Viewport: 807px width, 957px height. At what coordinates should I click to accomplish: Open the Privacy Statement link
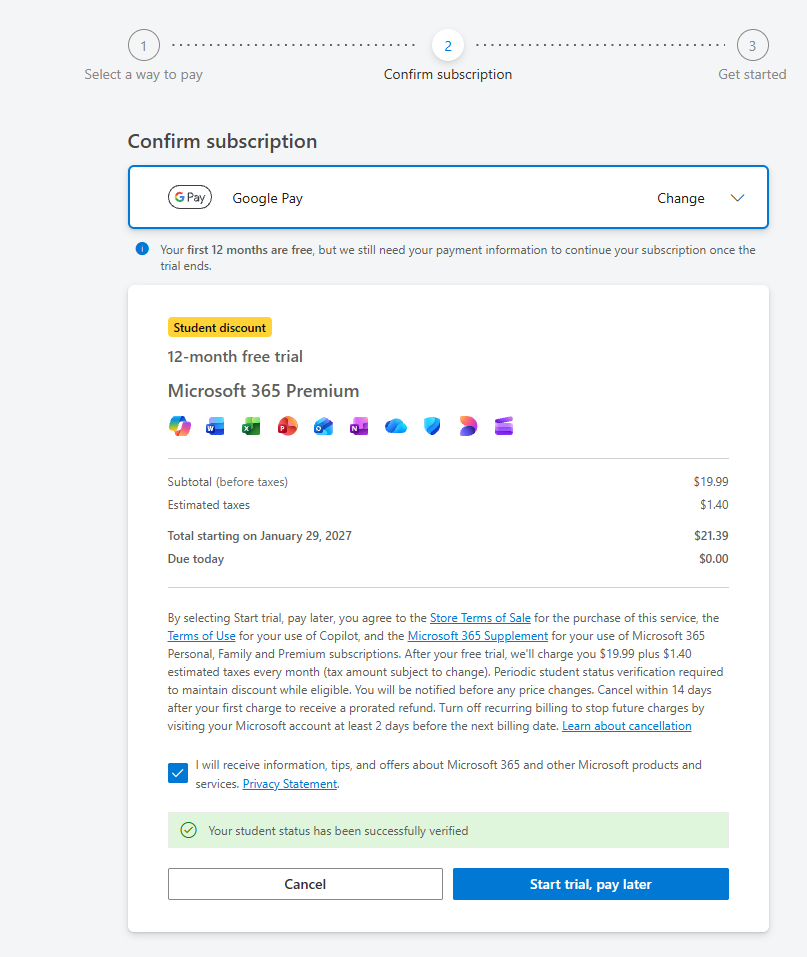[x=289, y=784]
